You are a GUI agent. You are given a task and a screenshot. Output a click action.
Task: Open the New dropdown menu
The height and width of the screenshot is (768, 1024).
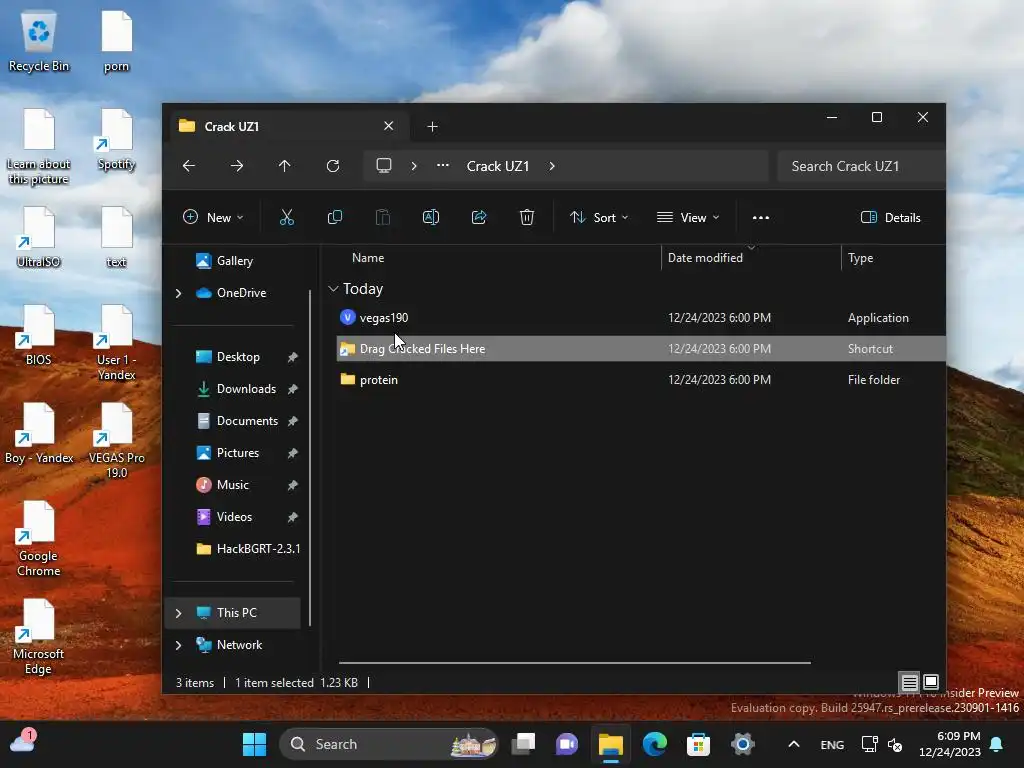pyautogui.click(x=214, y=217)
